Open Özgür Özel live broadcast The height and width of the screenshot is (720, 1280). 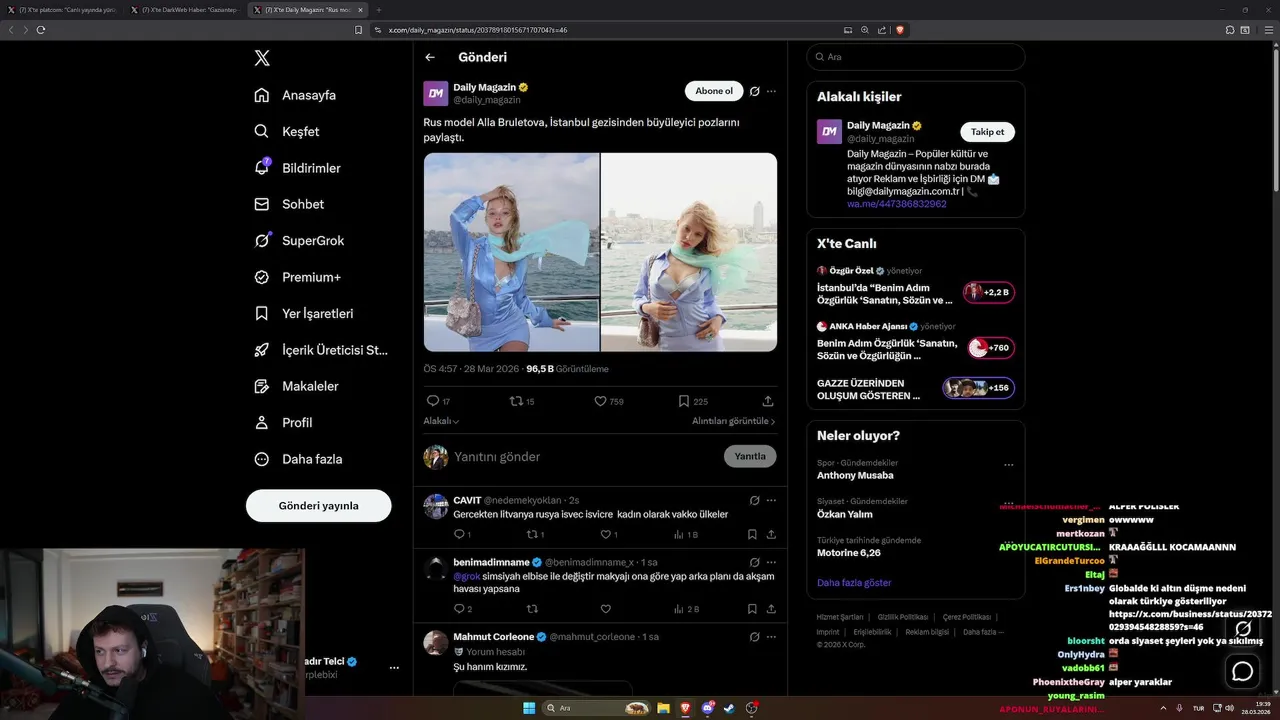pyautogui.click(x=915, y=286)
